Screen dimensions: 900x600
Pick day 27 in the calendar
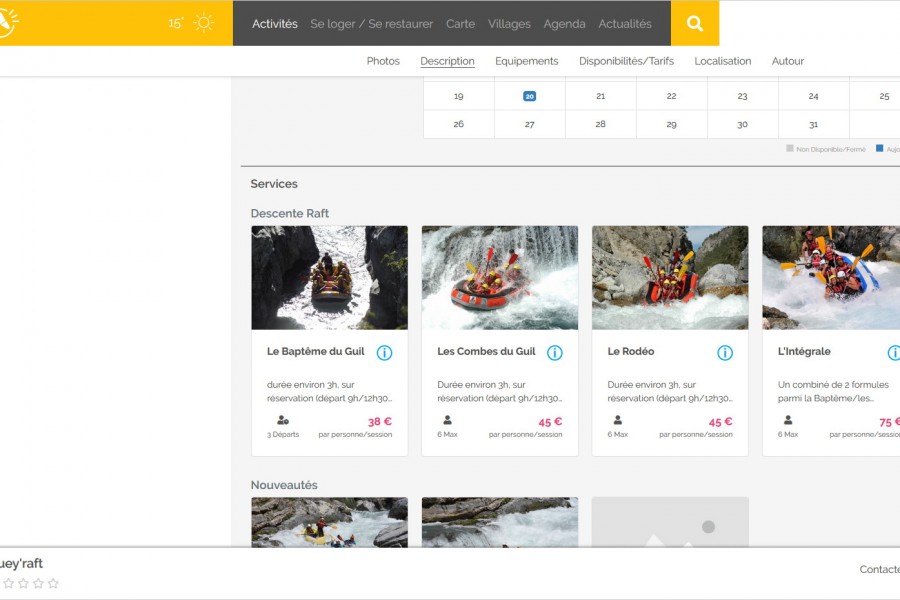pyautogui.click(x=529, y=124)
